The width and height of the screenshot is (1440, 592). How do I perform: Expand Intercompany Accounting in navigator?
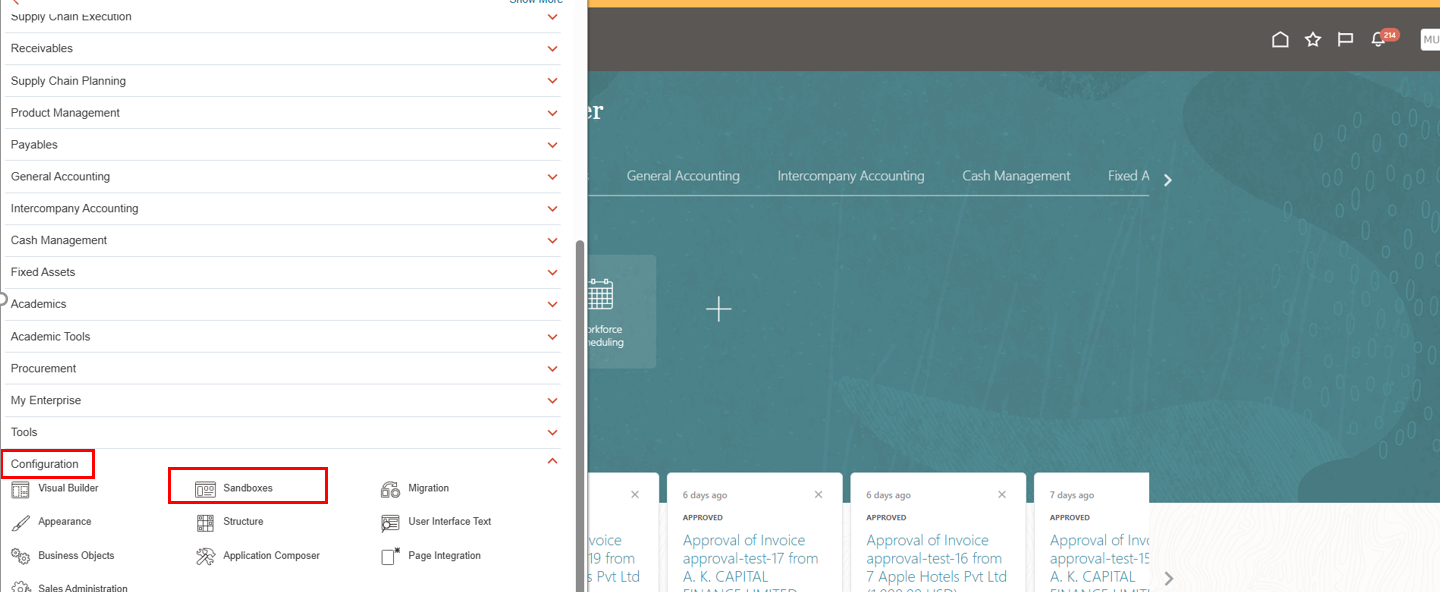click(553, 208)
